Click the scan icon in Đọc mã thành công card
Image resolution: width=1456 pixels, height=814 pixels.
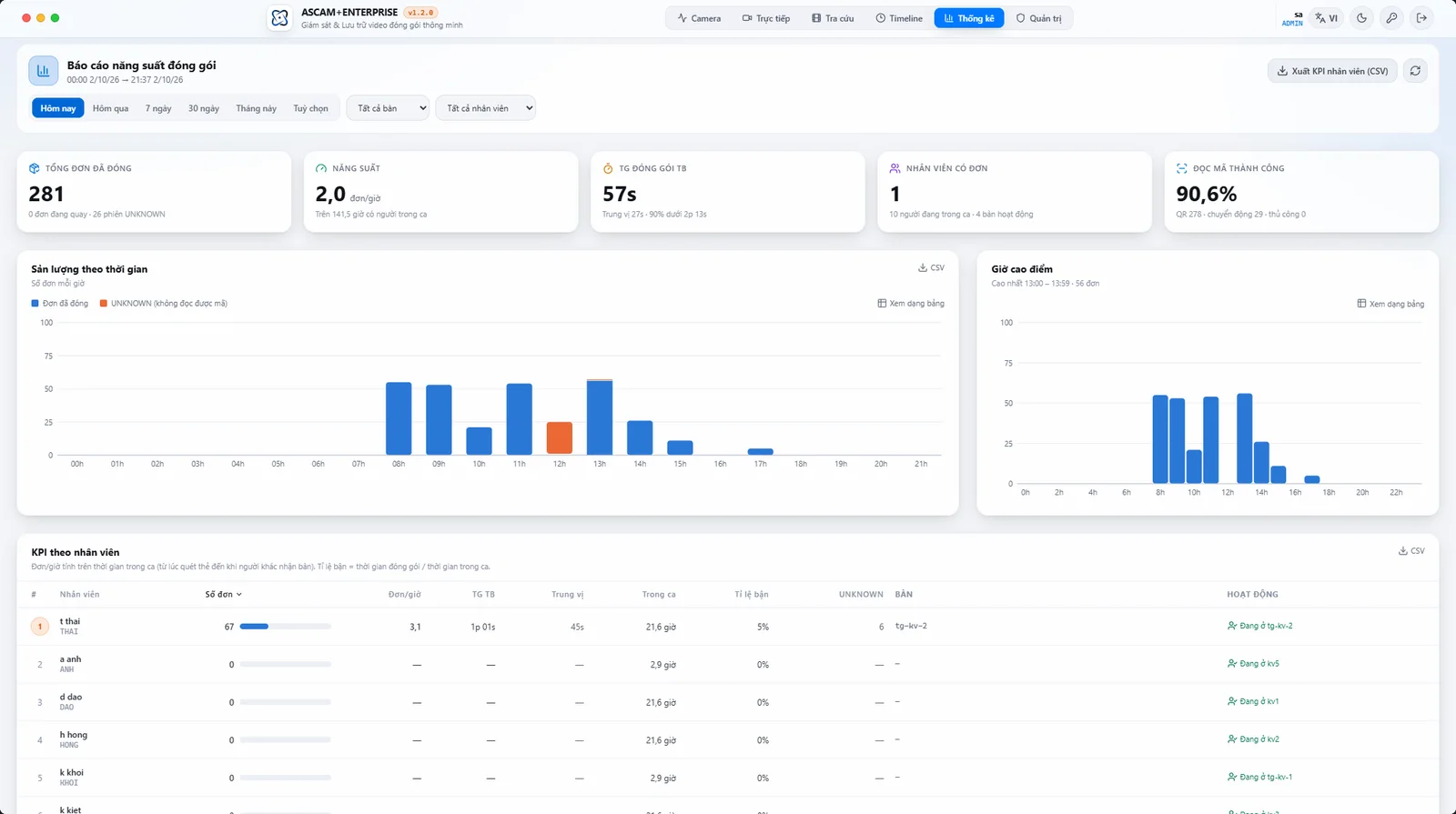1182,168
